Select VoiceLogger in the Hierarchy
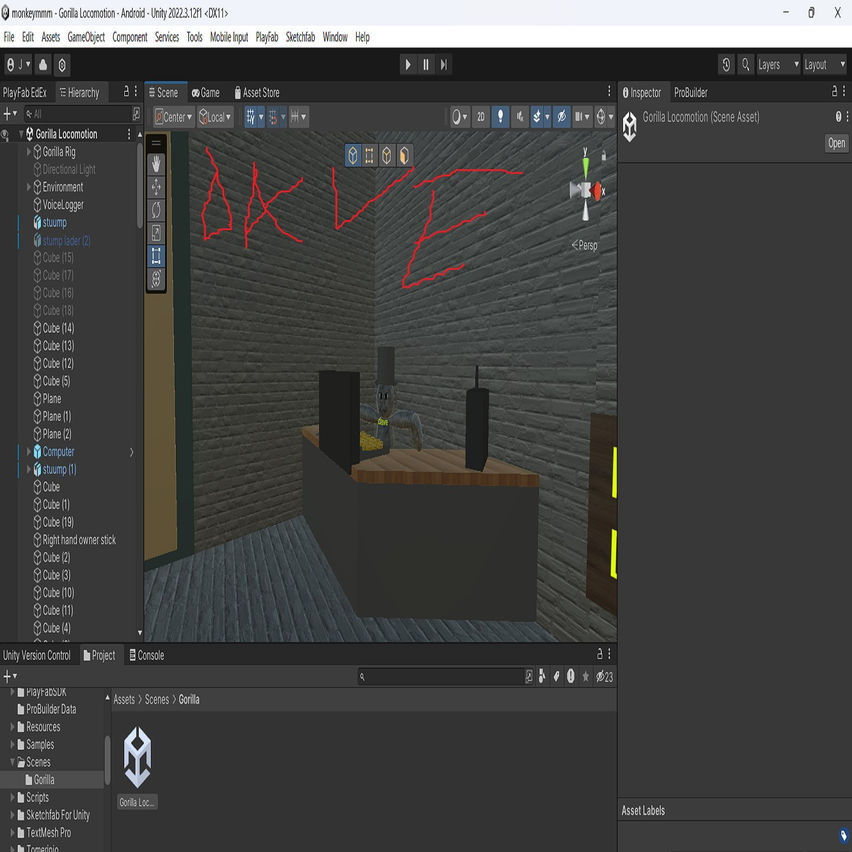The image size is (852, 852). 63,205
